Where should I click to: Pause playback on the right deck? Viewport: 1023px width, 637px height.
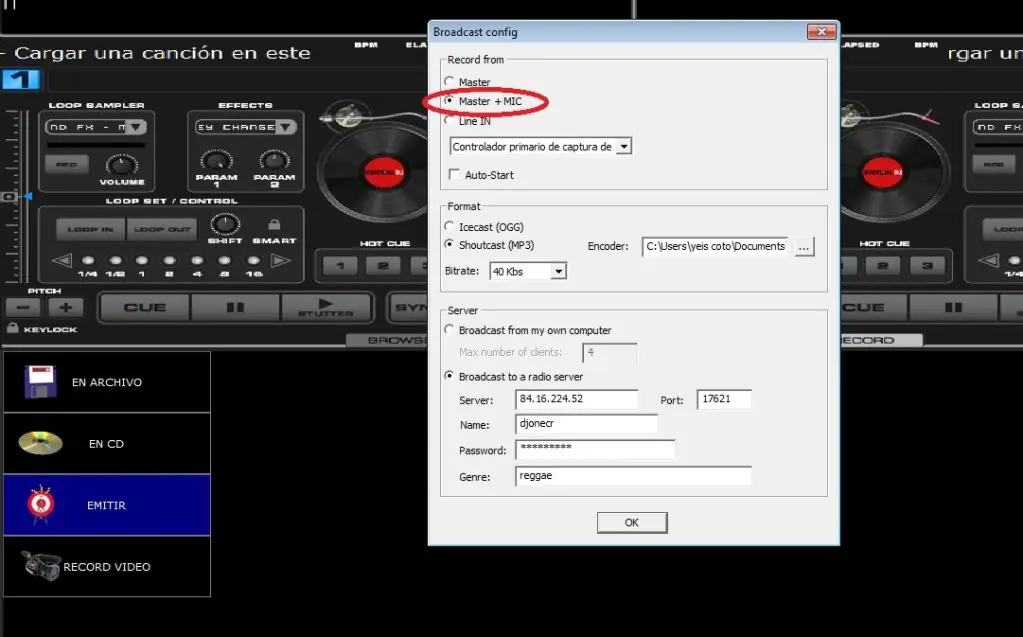tap(953, 307)
